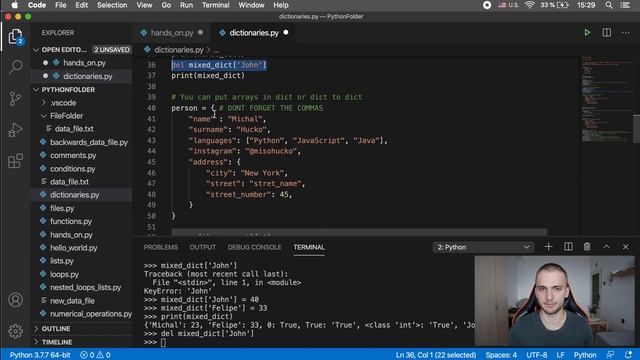Open the Search view in activity bar
This screenshot has width=640, height=360.
(x=16, y=67)
